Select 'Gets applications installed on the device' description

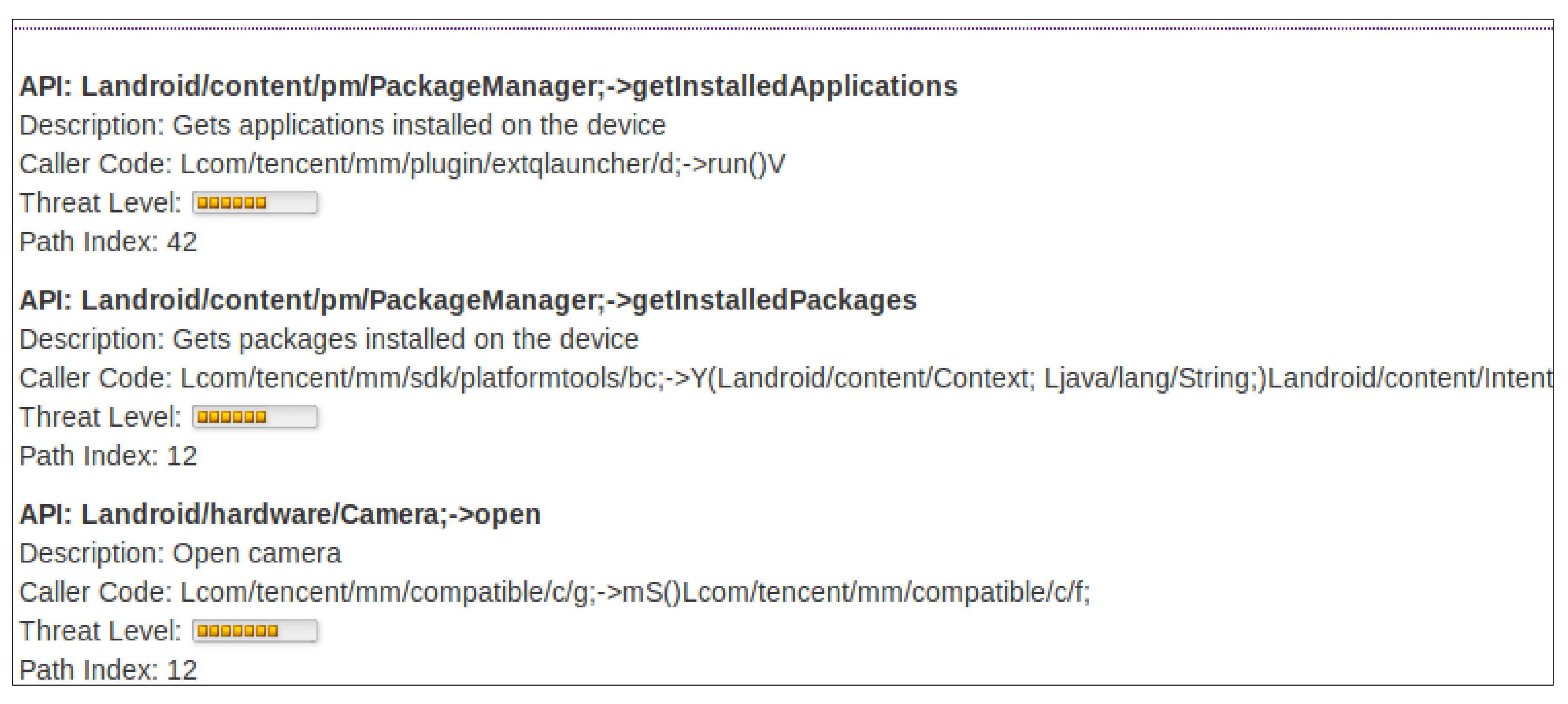pyautogui.click(x=419, y=125)
